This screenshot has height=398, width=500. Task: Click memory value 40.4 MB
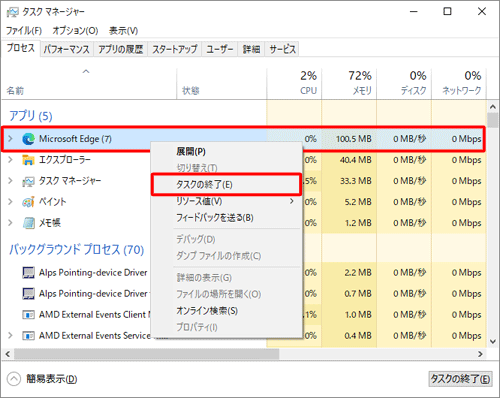[x=356, y=160]
